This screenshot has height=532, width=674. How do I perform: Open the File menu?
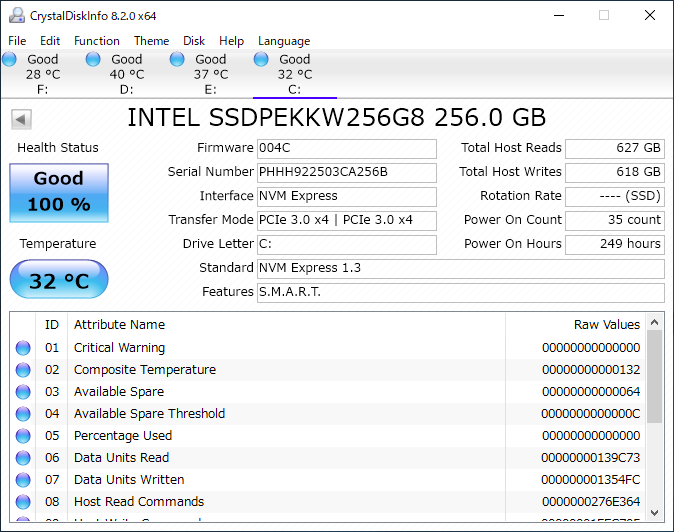pyautogui.click(x=17, y=41)
